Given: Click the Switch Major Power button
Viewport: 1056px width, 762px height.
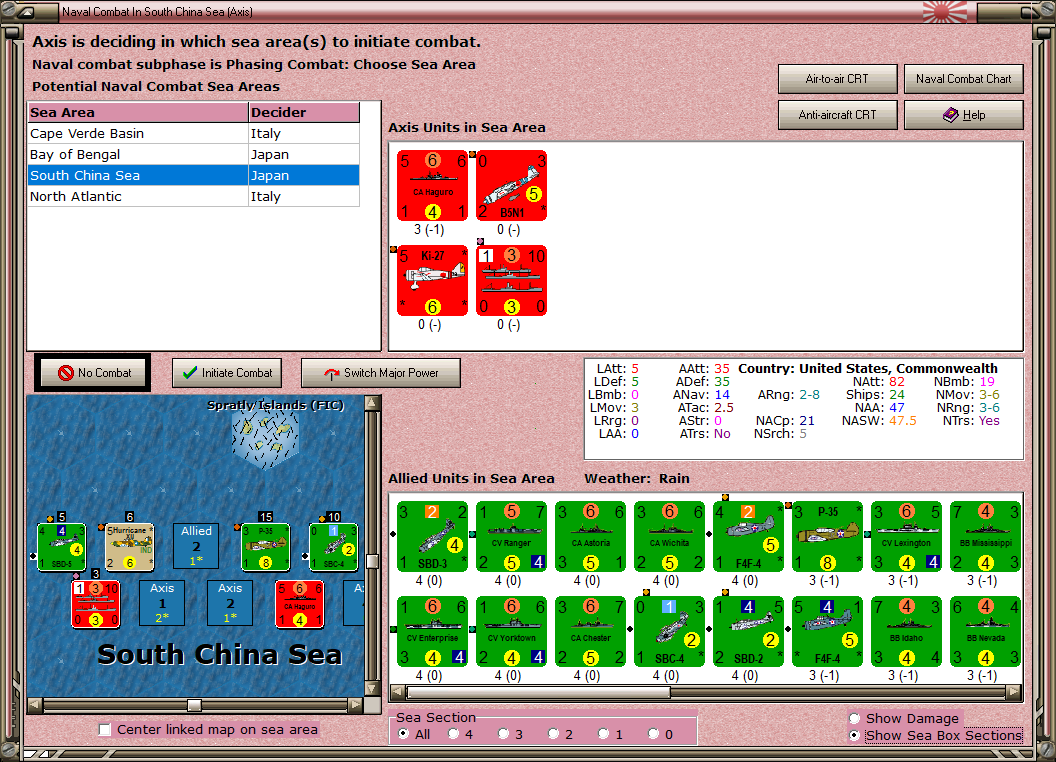Looking at the screenshot, I should (381, 373).
